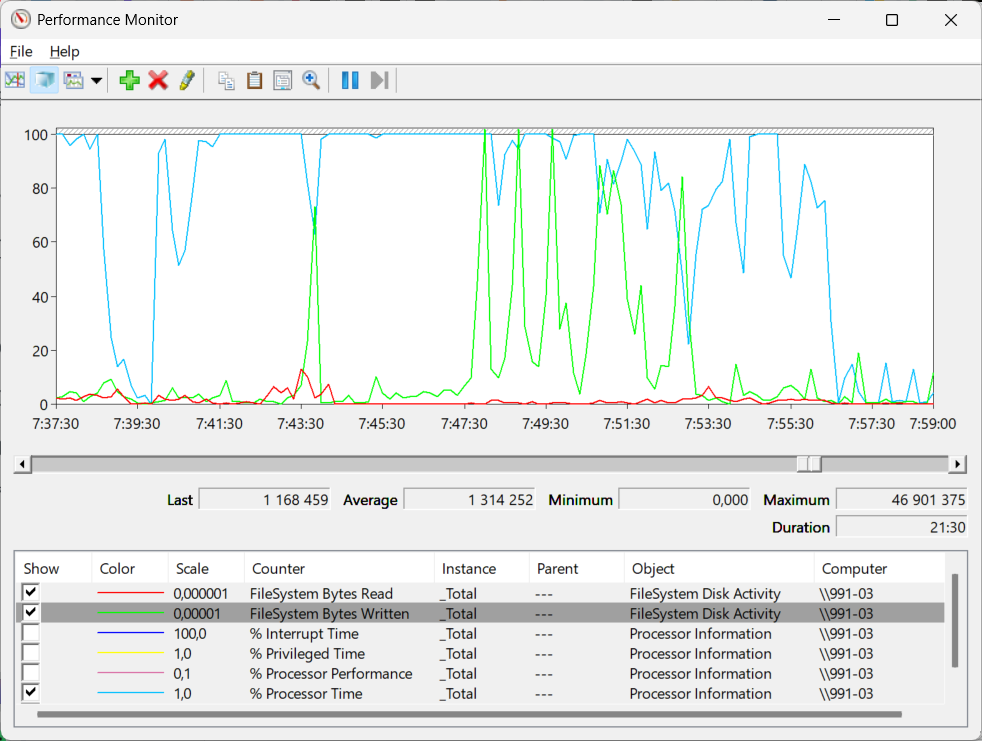982x741 pixels.
Task: Click the Highlight pen icon
Action: click(187, 80)
